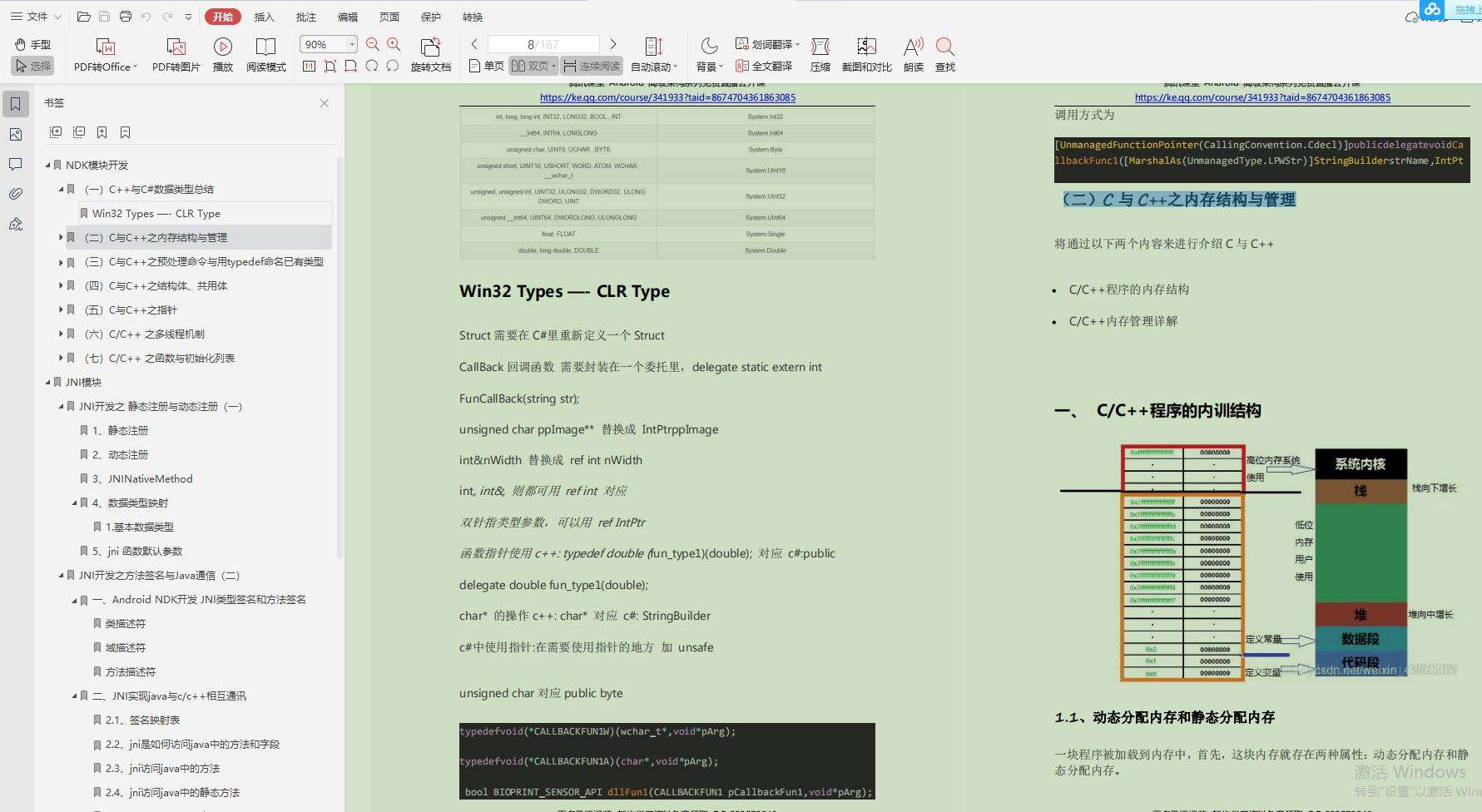
Task: Expand (五) C与C++之指针 bookmark
Action: coord(62,309)
